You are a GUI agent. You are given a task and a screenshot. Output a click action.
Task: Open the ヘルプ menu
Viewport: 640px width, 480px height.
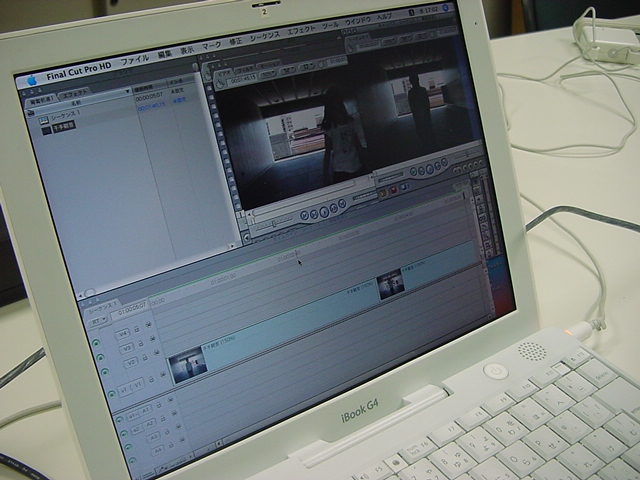pyautogui.click(x=384, y=17)
